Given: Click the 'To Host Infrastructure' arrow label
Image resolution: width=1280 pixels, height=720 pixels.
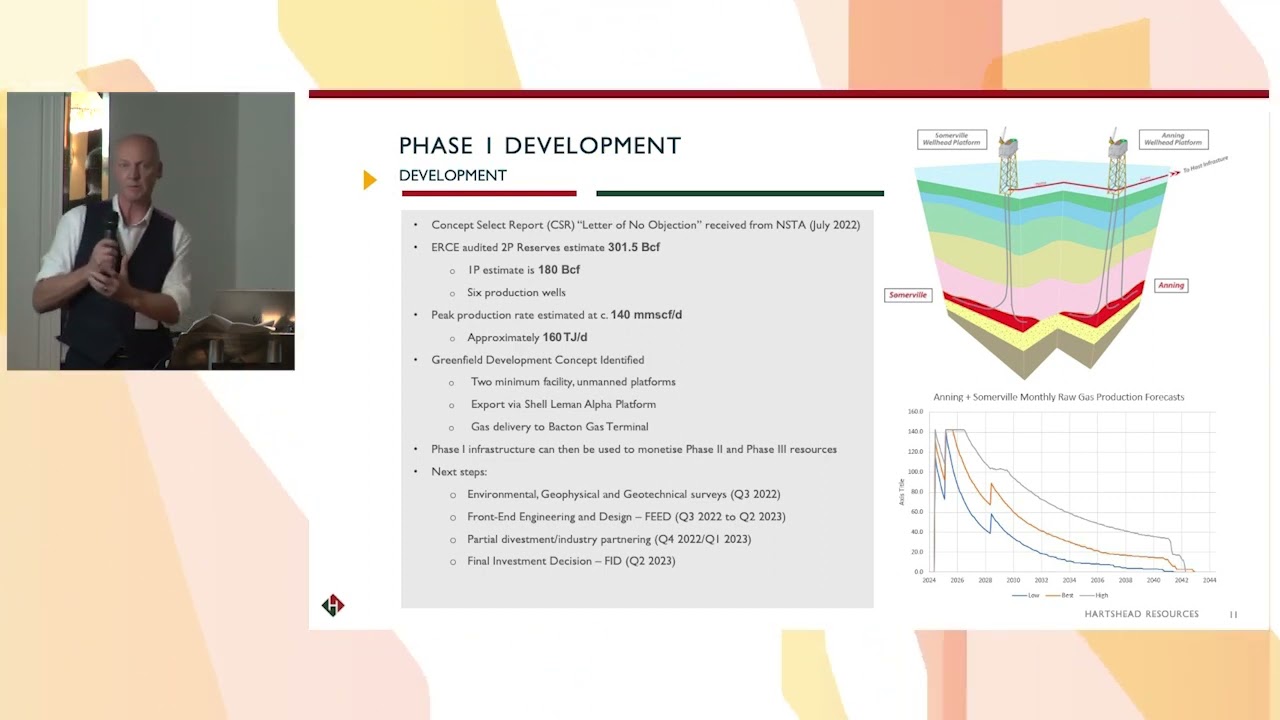Looking at the screenshot, I should coord(1205,165).
